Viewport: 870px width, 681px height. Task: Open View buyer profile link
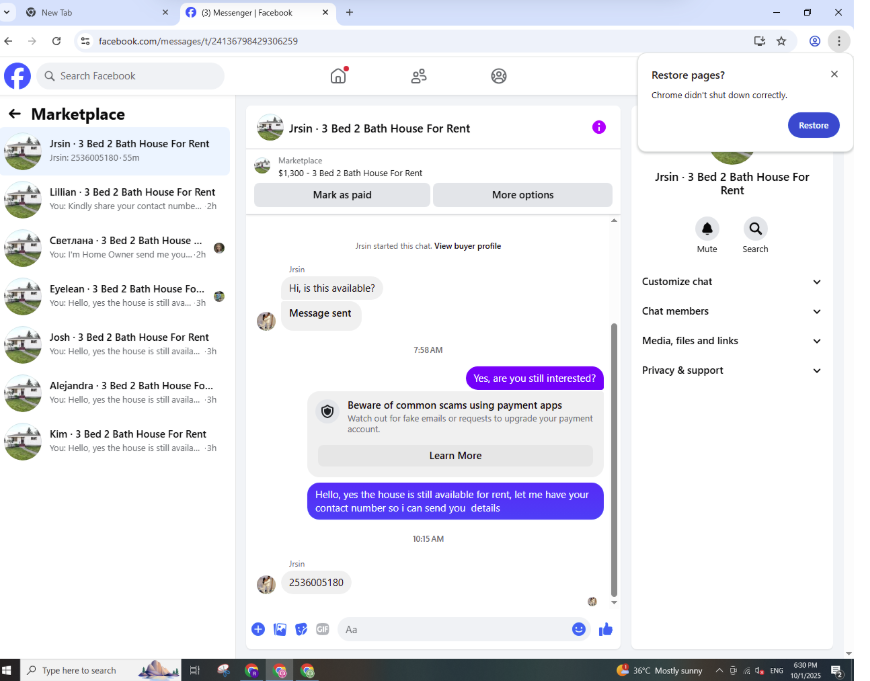tap(467, 246)
